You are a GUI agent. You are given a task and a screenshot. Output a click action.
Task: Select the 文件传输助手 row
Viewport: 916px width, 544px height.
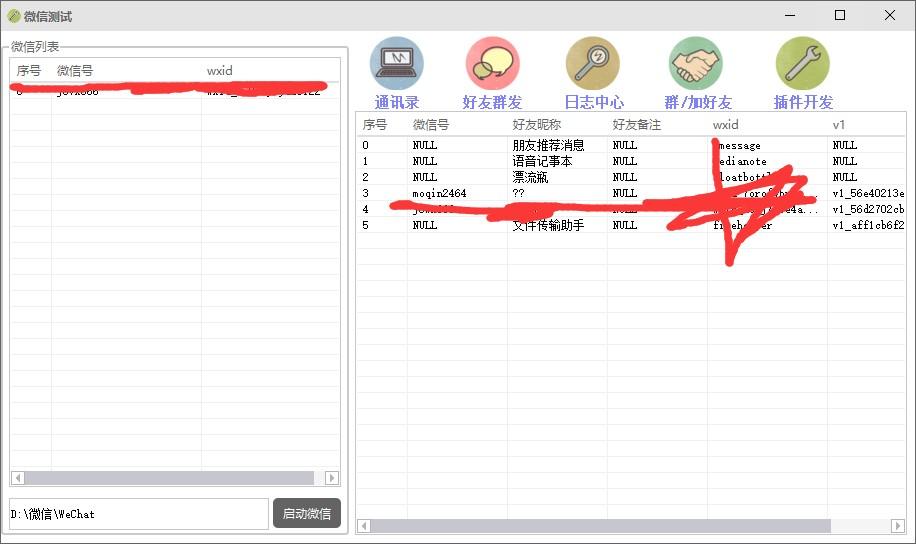[631, 225]
